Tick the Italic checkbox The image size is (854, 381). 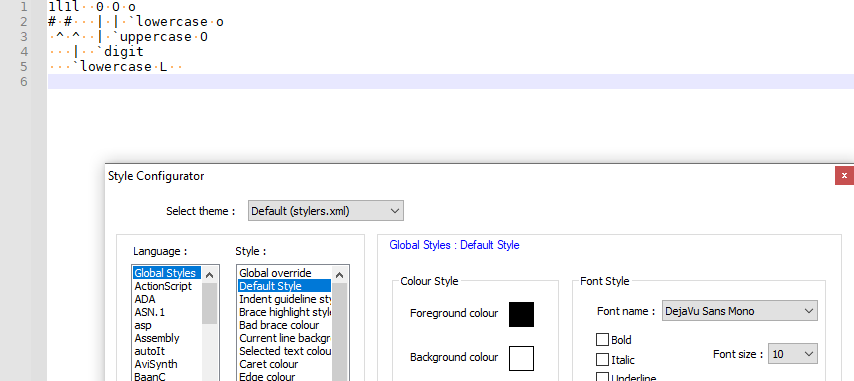tap(602, 359)
